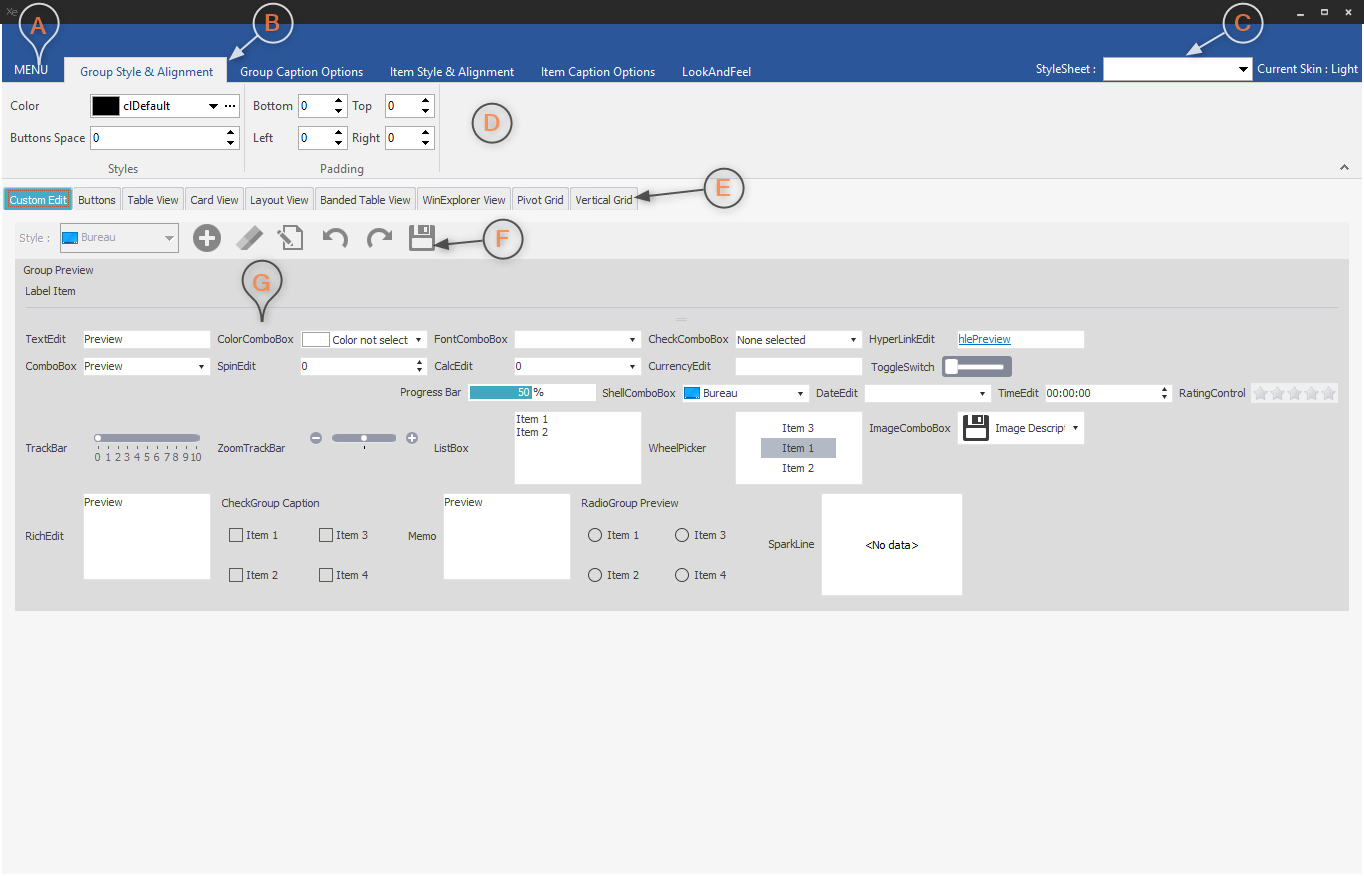Increase the Buttons Space spinner value
Image resolution: width=1364 pixels, height=876 pixels.
click(x=231, y=132)
